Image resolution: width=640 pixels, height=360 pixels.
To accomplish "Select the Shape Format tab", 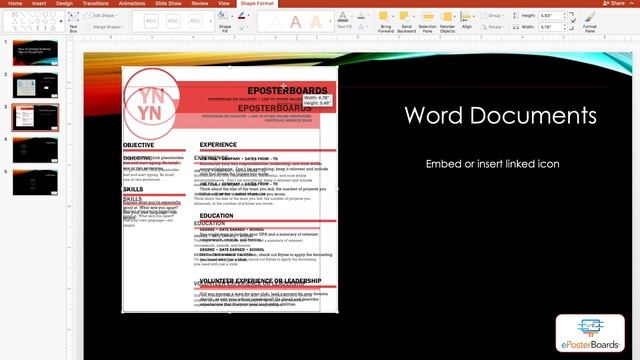I will pyautogui.click(x=257, y=3).
